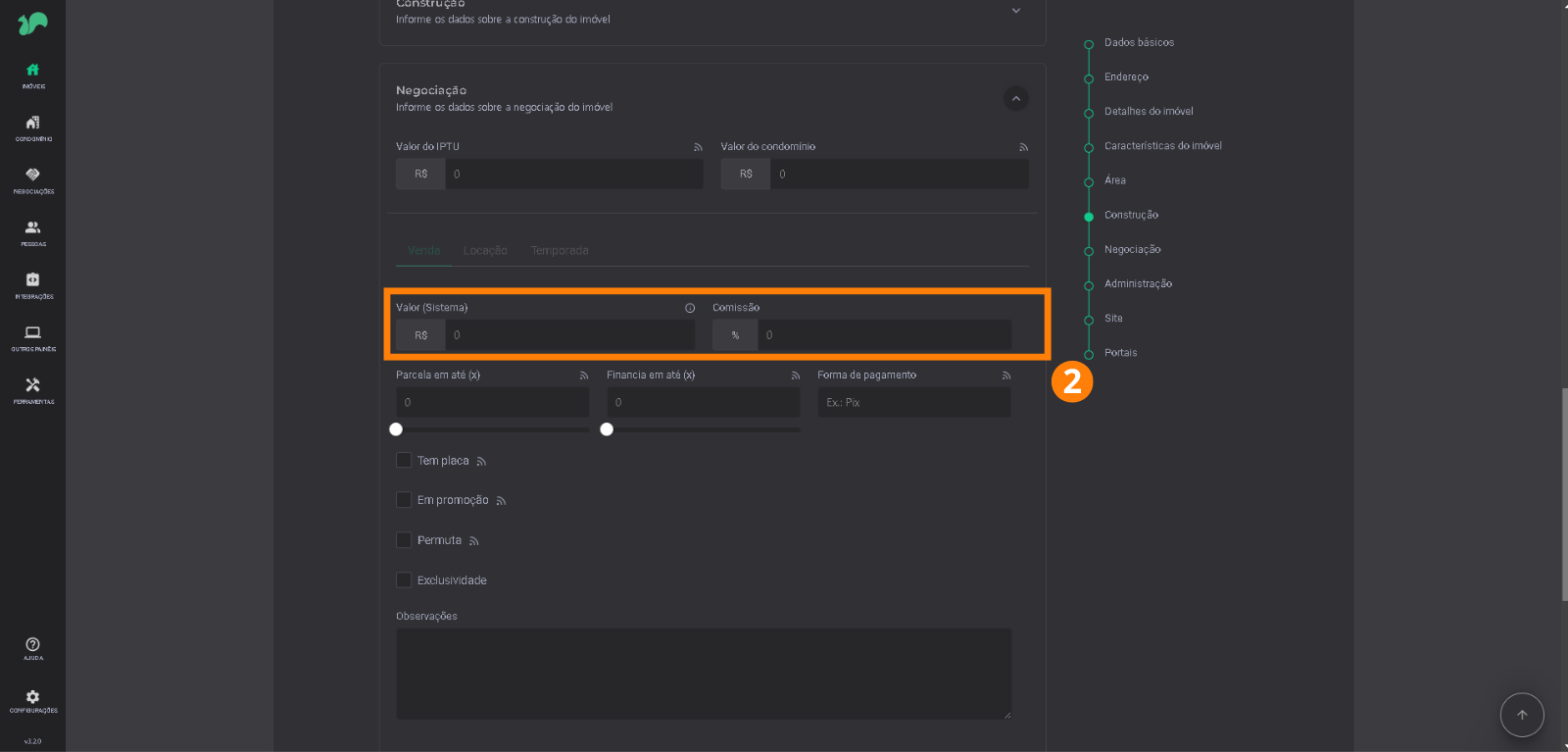Toggle the Permuta checkbox
The height and width of the screenshot is (752, 1568).
point(403,540)
